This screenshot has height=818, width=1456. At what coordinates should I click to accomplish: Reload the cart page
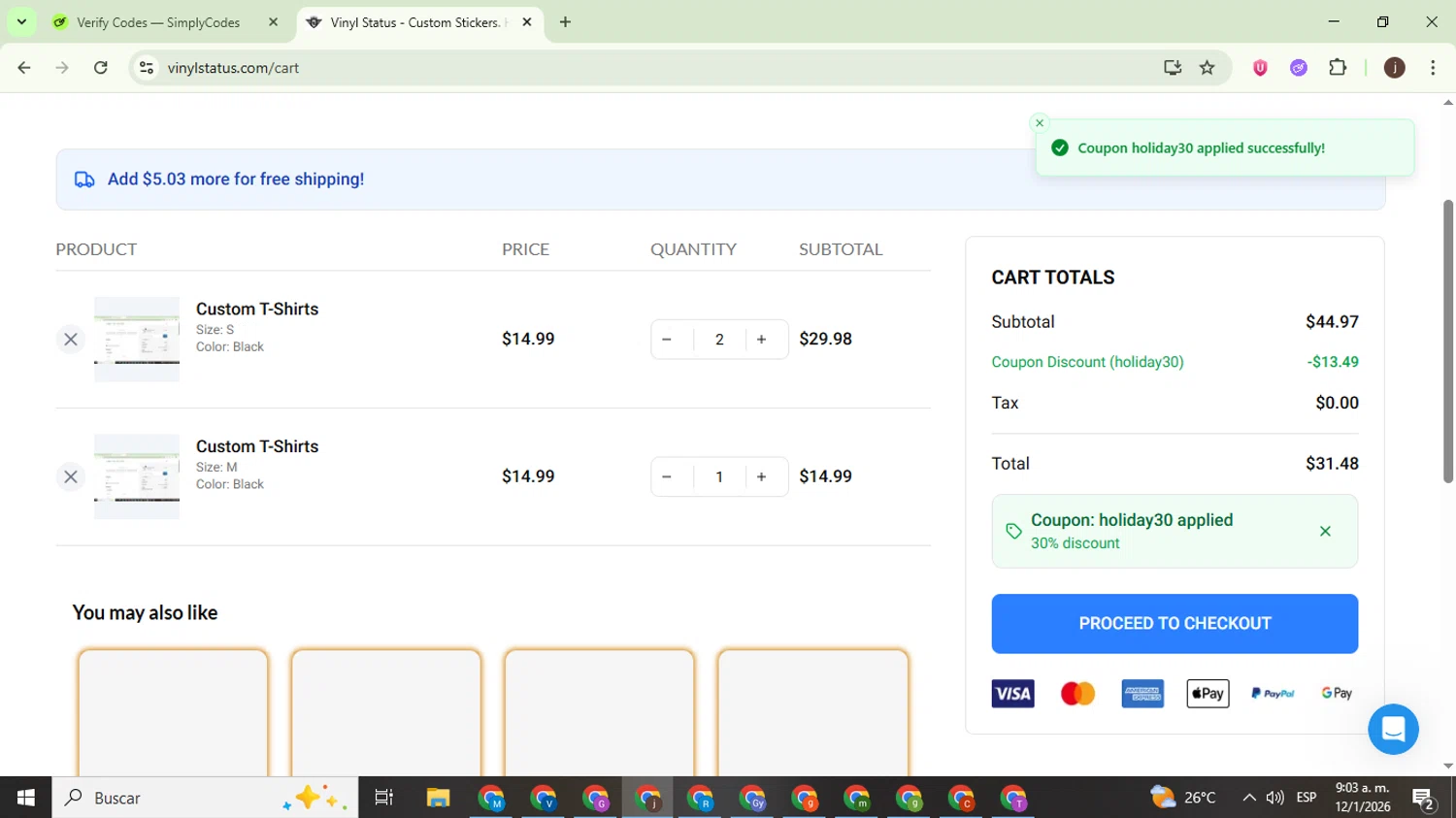(x=100, y=68)
